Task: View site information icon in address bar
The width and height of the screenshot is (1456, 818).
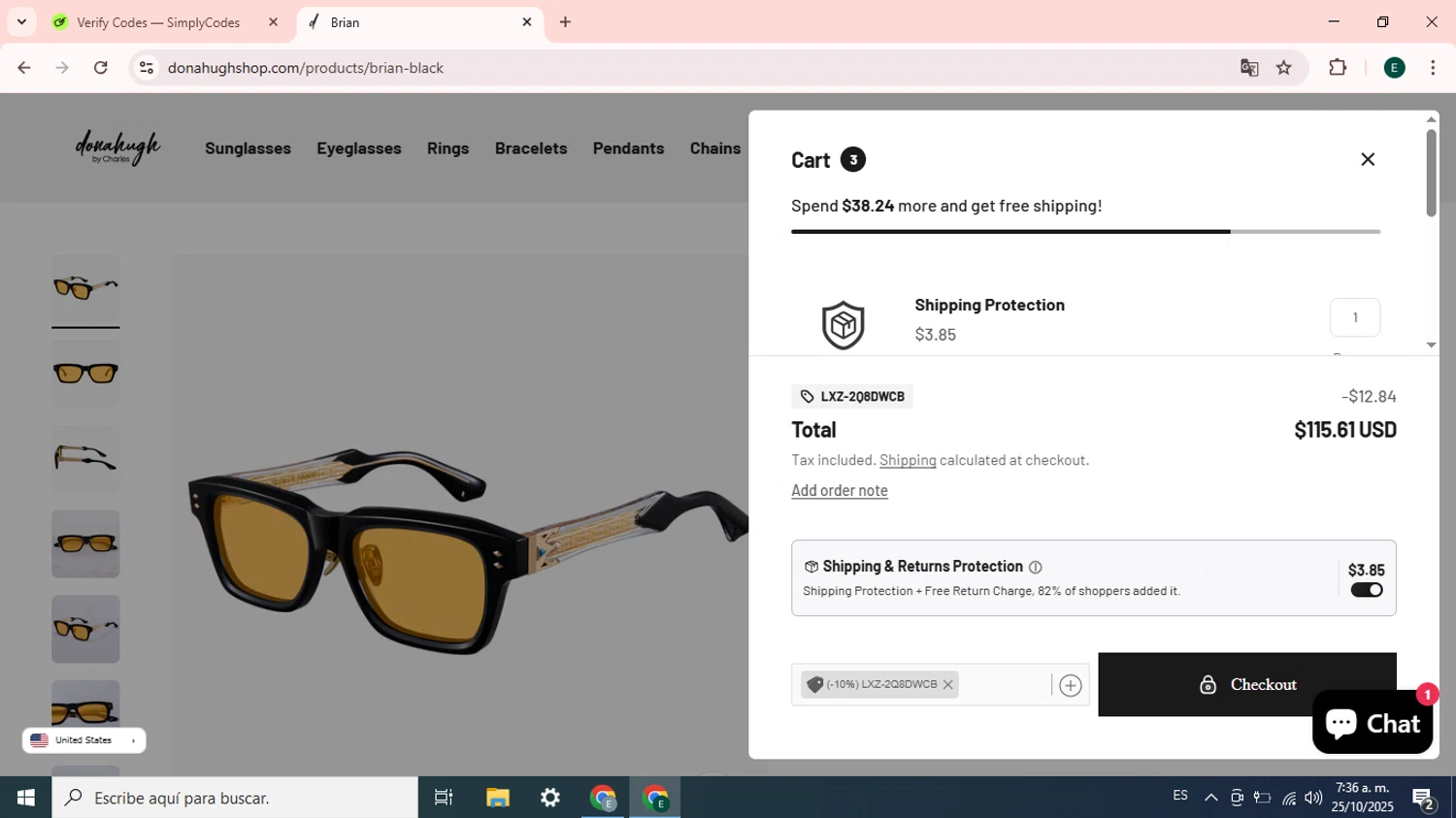Action: tap(147, 68)
